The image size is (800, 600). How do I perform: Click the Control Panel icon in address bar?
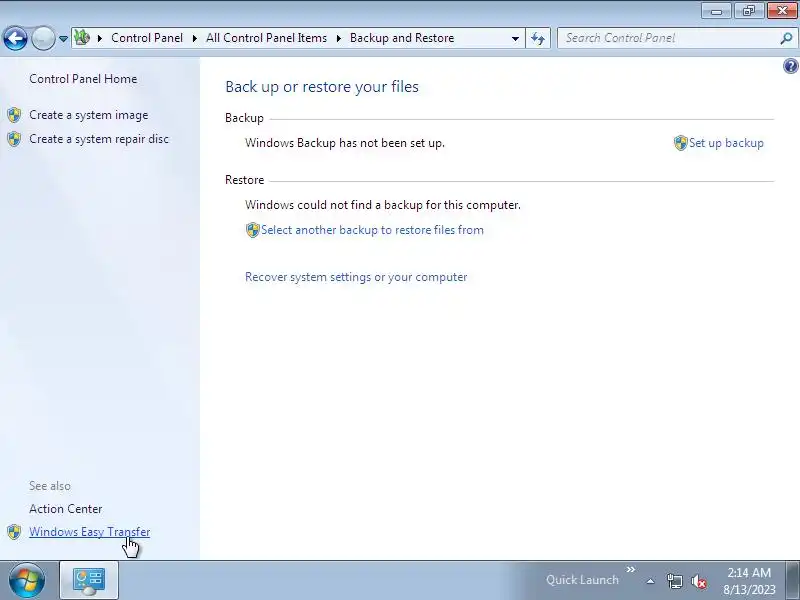point(82,38)
